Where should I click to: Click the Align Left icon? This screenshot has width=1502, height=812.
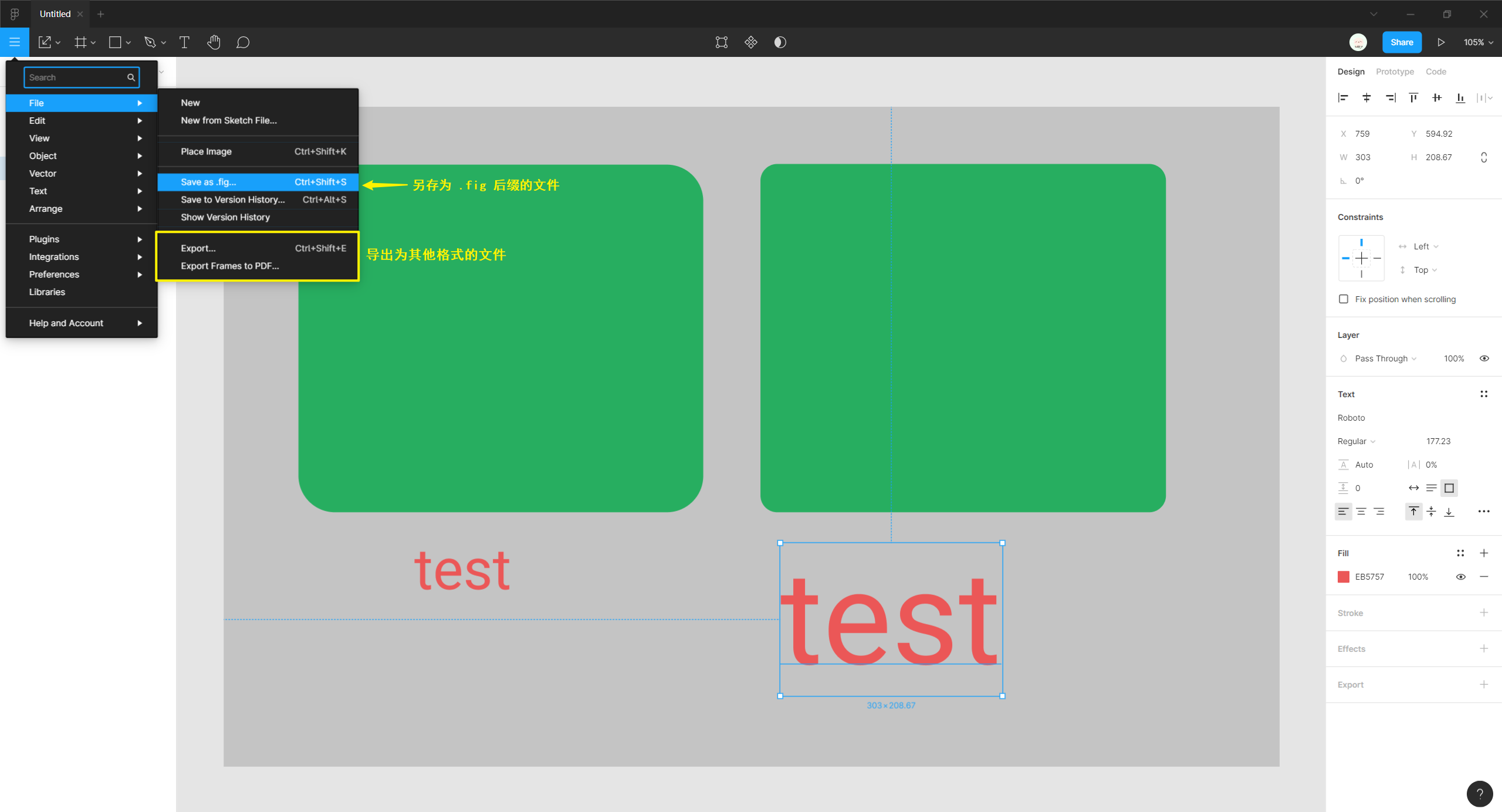point(1343,98)
